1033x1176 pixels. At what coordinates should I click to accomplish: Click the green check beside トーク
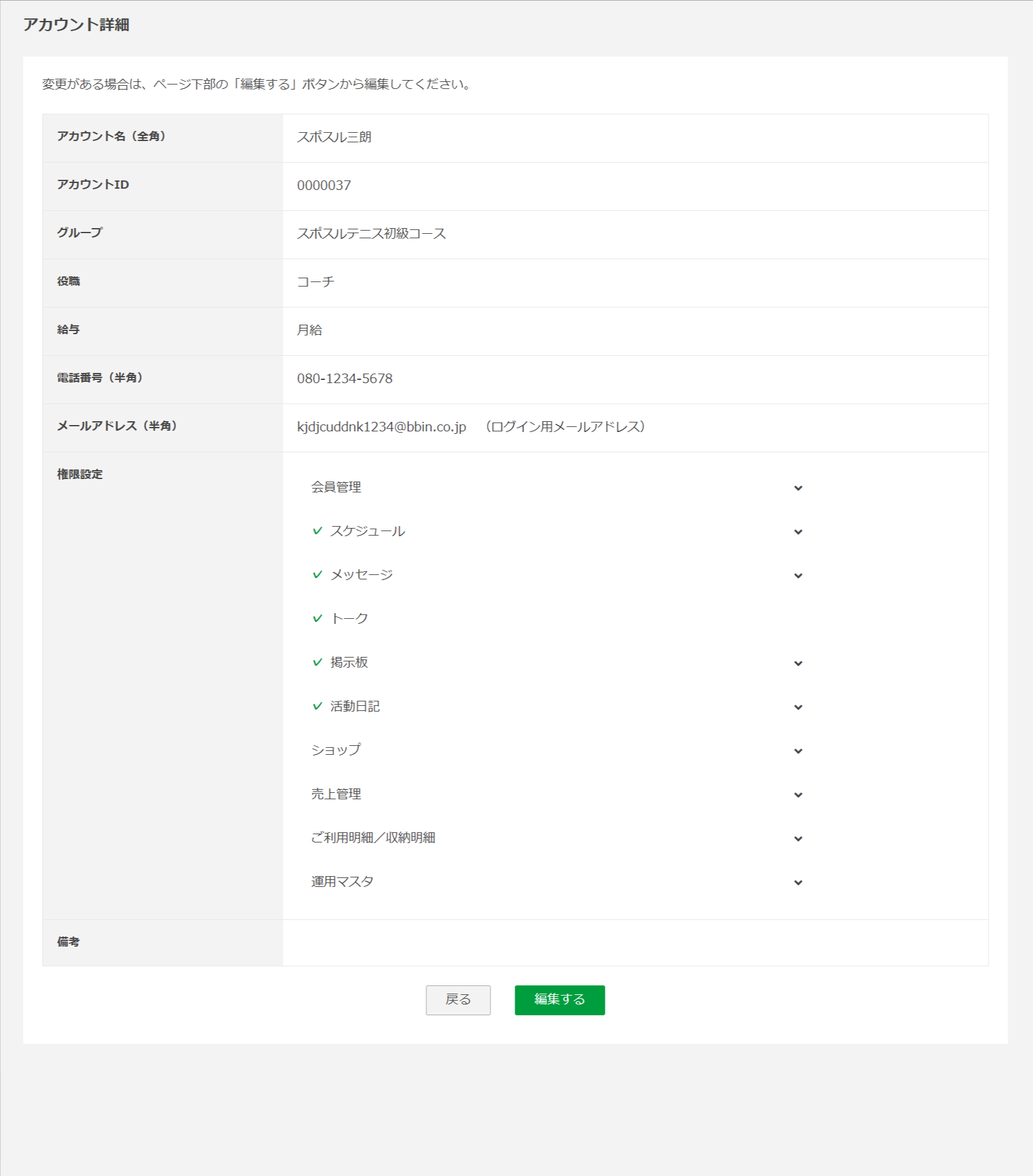pyautogui.click(x=317, y=618)
